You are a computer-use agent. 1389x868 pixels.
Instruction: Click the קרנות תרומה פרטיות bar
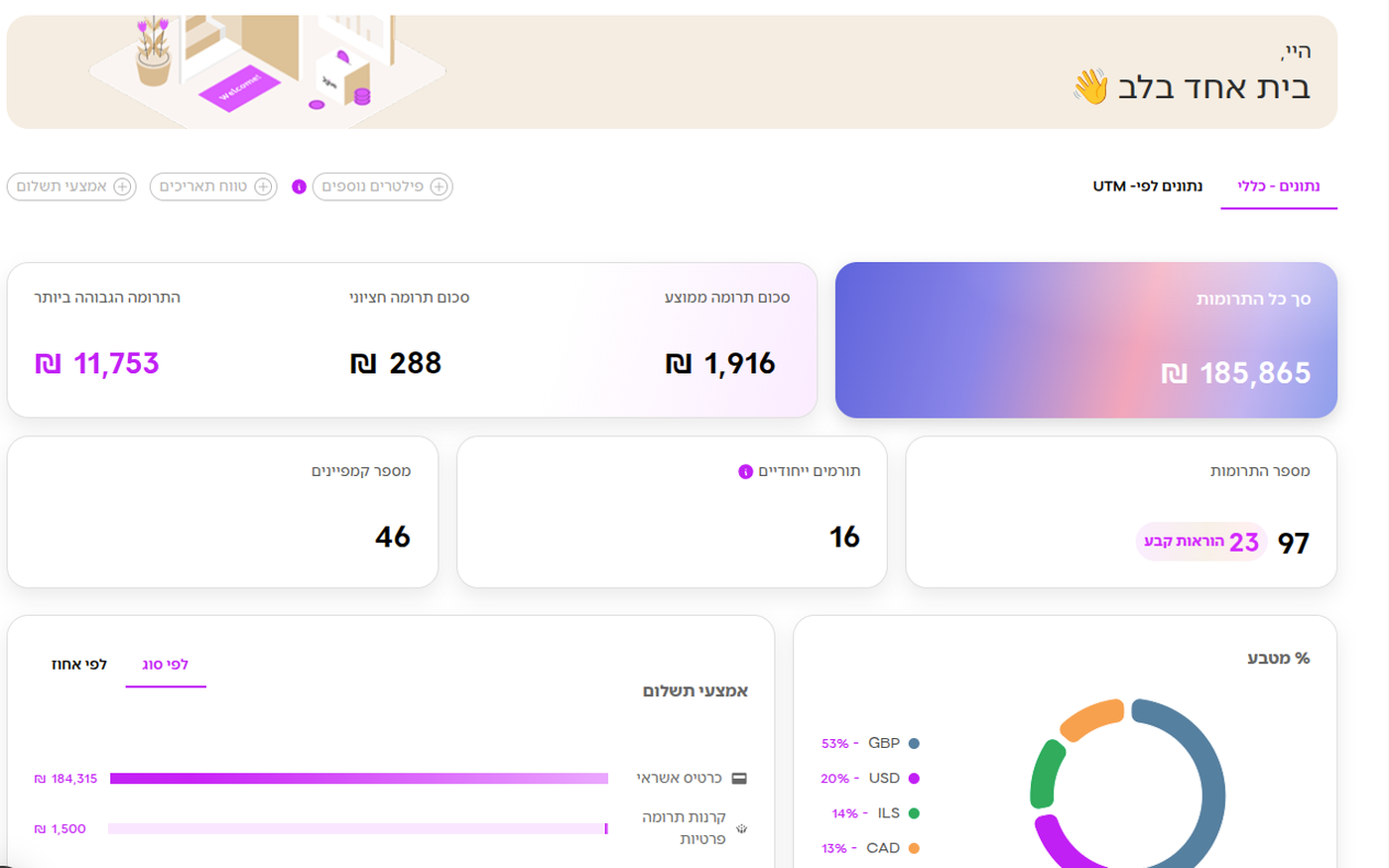pos(358,828)
